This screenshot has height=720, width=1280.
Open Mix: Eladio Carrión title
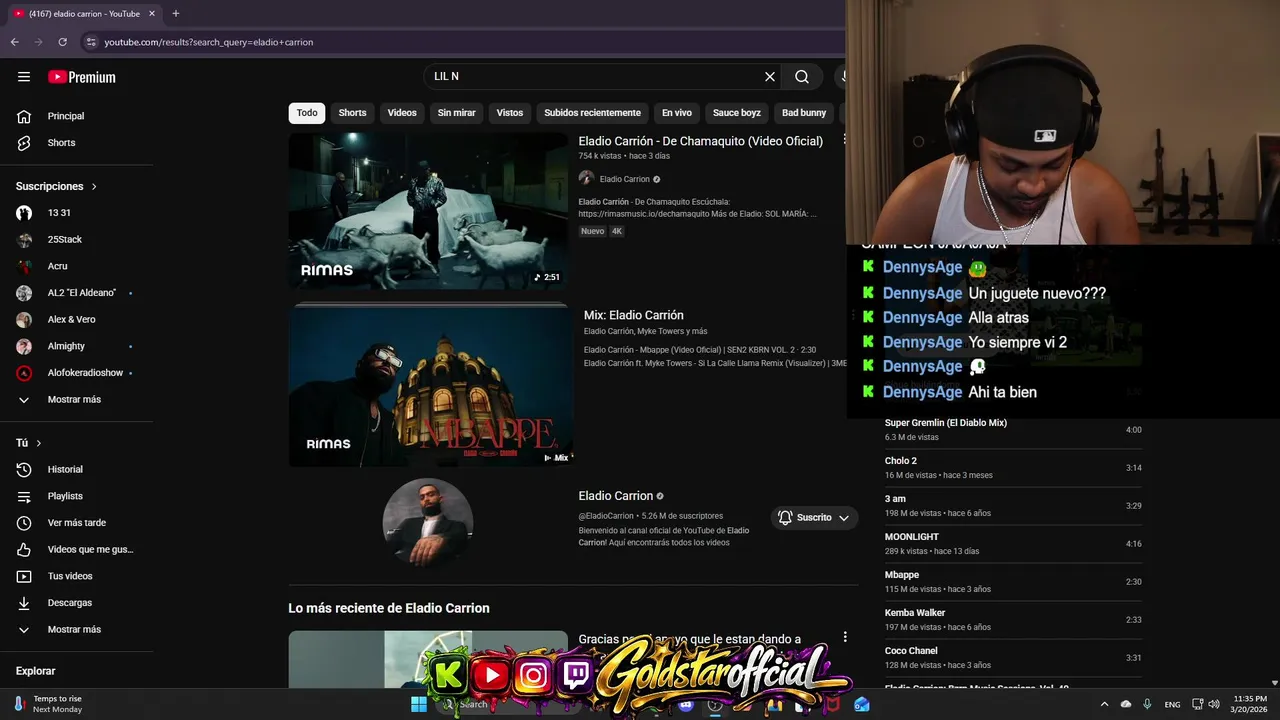[x=634, y=315]
